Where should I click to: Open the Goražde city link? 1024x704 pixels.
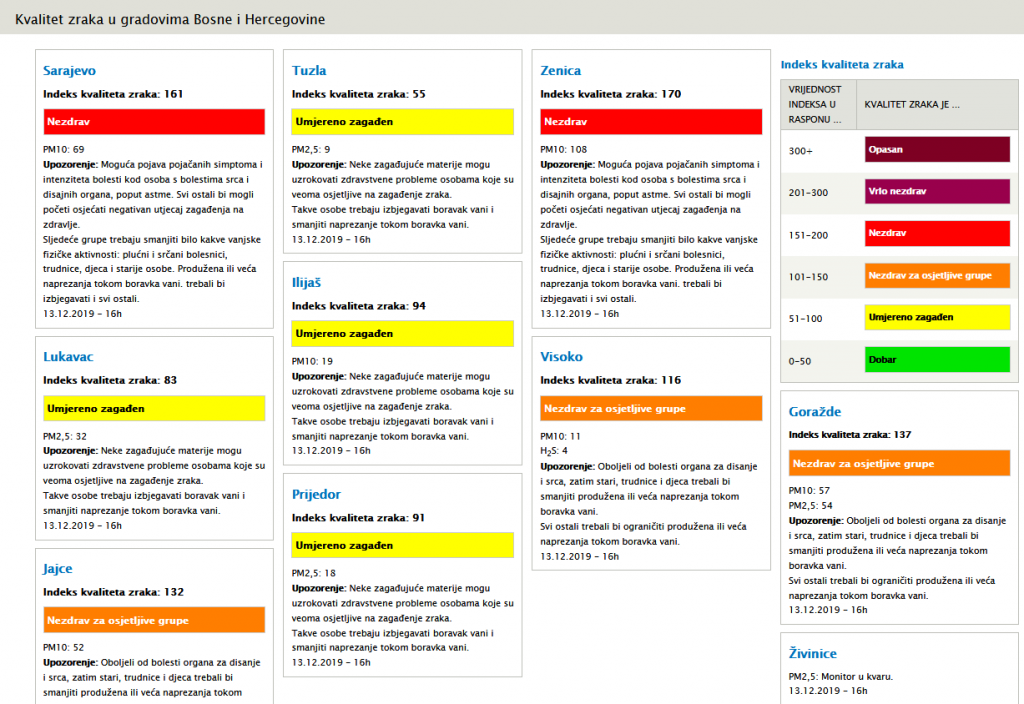coord(815,412)
